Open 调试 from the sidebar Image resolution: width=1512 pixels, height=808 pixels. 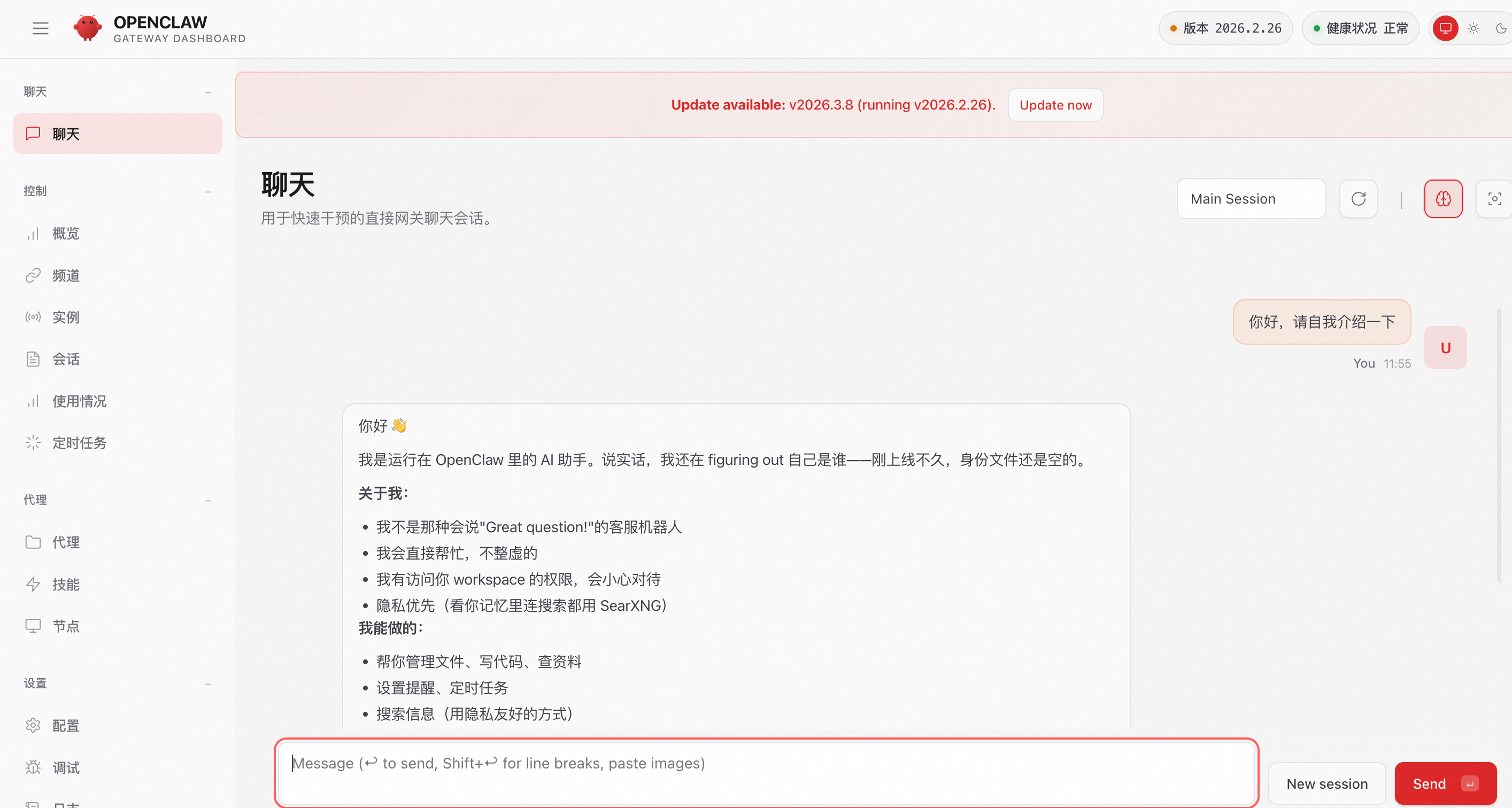click(66, 767)
